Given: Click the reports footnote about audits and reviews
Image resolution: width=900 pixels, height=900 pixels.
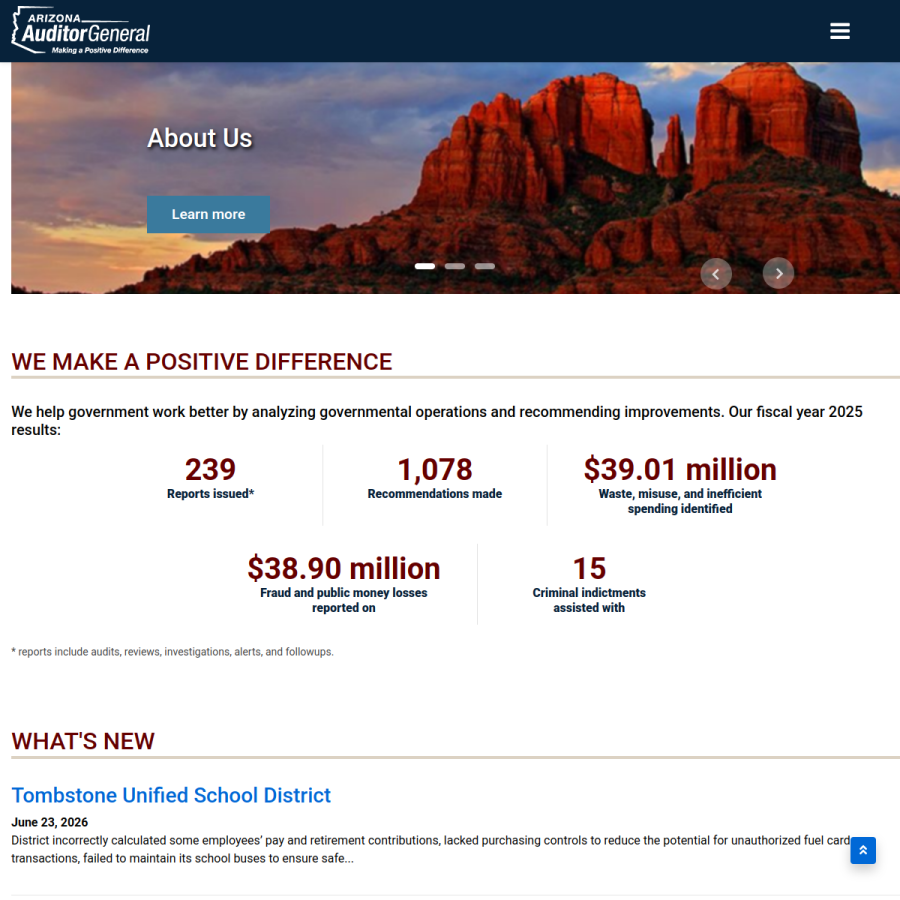Looking at the screenshot, I should 172,652.
